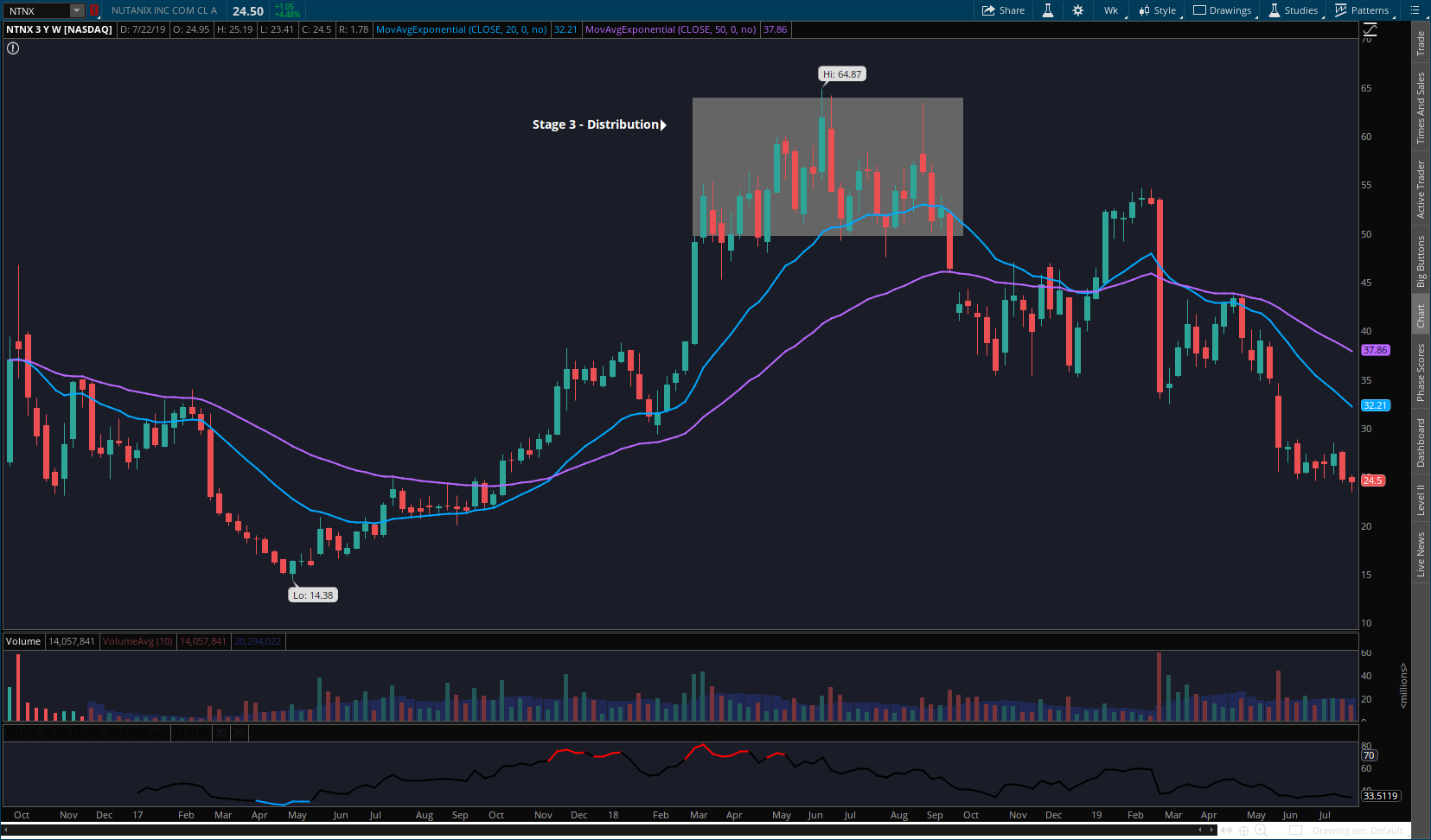Click the 24.50 last price in header
Viewport: 1431px width, 840px height.
(x=248, y=11)
